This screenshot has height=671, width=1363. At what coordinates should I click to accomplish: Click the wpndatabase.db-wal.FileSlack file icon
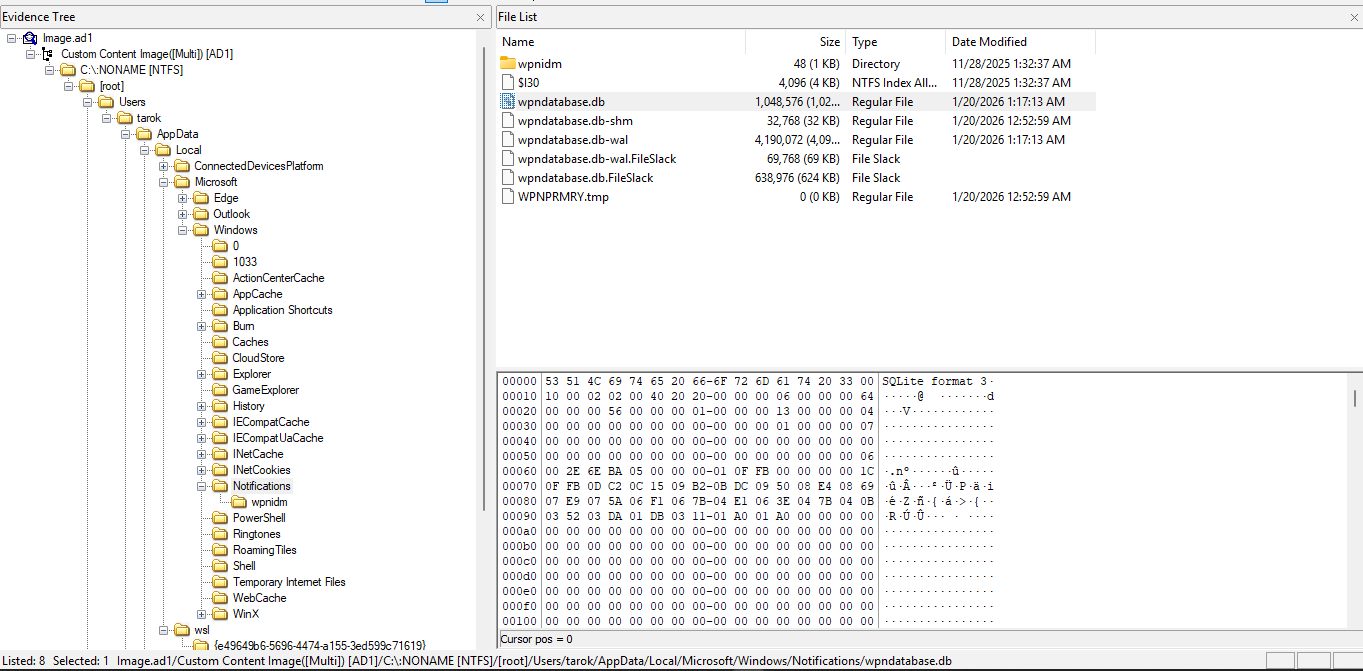[x=507, y=159]
